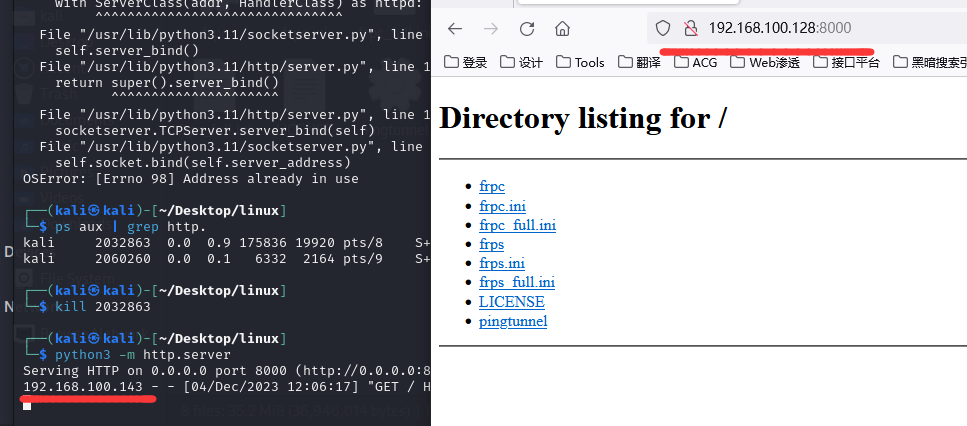
Task: Open the frps_full.ini link
Action: click(517, 283)
